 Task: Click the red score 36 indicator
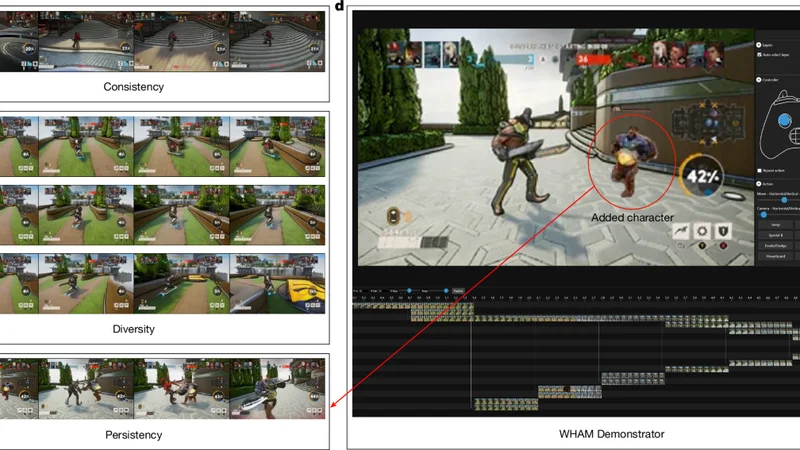coord(593,59)
